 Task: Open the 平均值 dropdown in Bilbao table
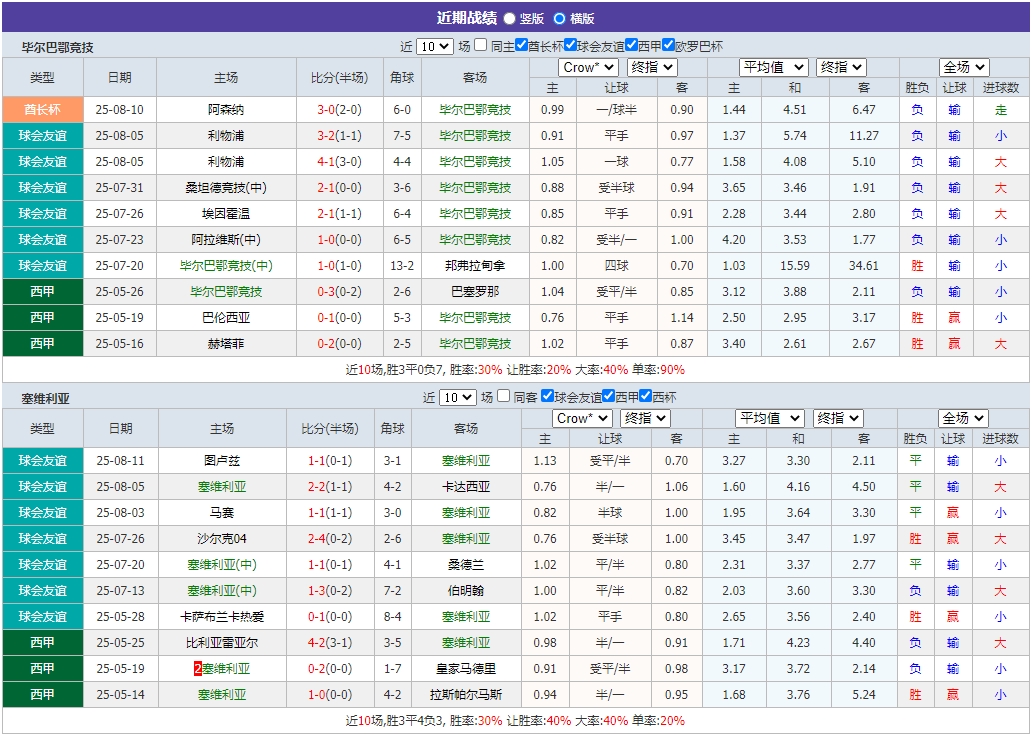coord(770,67)
